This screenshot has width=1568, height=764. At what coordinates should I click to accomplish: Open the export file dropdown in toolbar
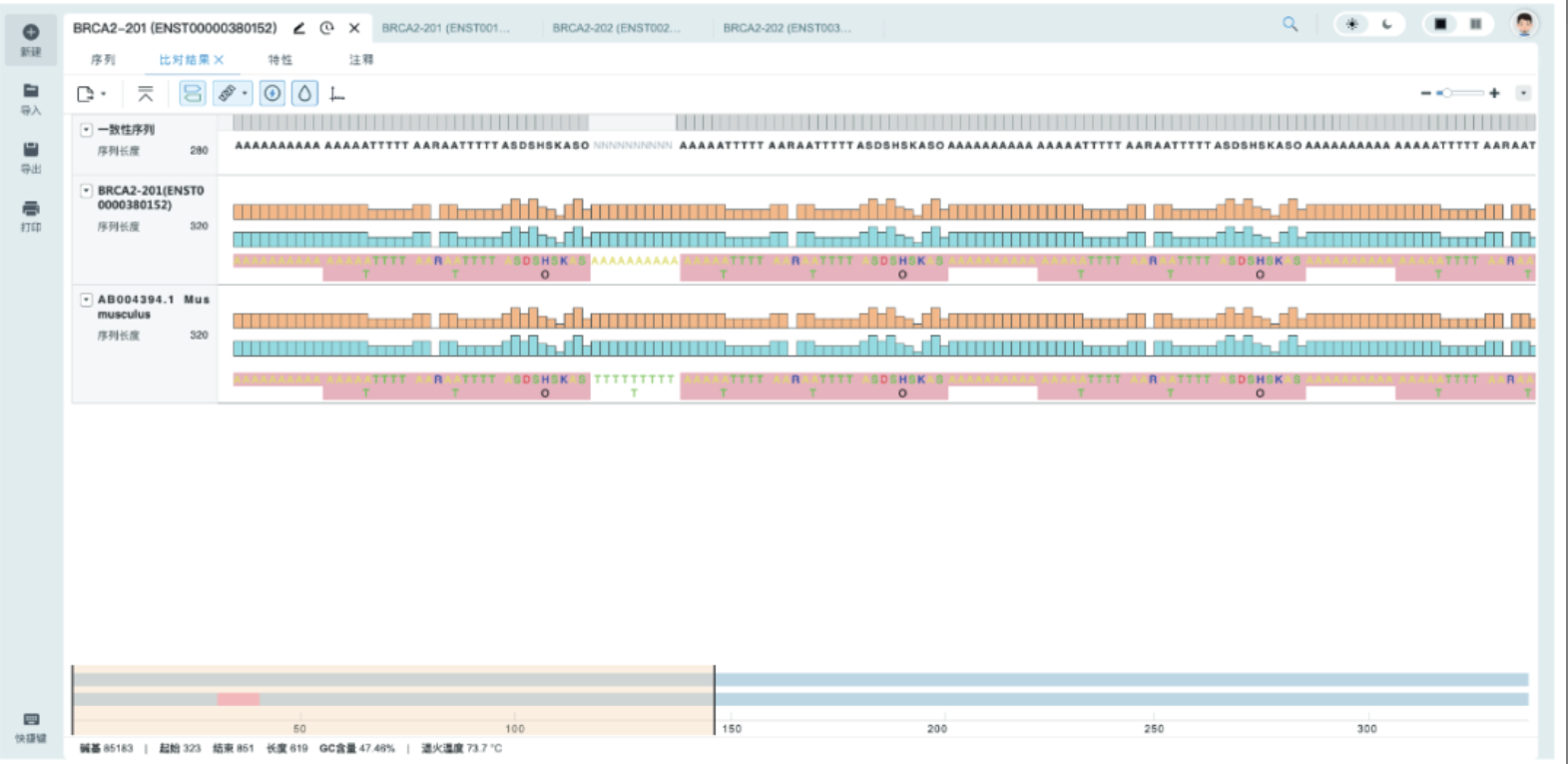click(91, 94)
